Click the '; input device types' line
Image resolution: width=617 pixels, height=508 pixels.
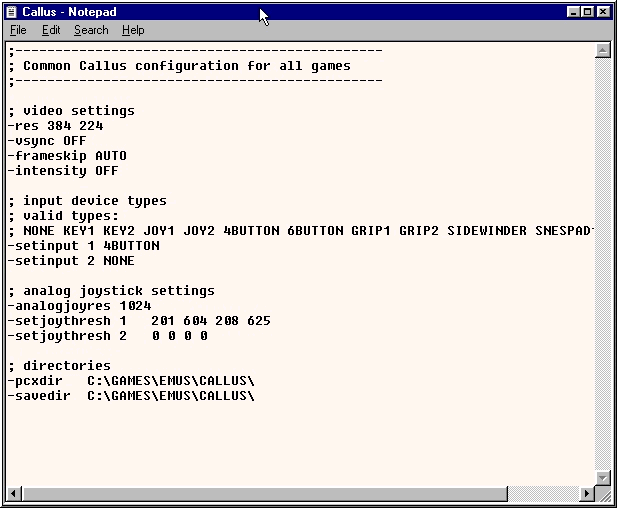click(87, 201)
